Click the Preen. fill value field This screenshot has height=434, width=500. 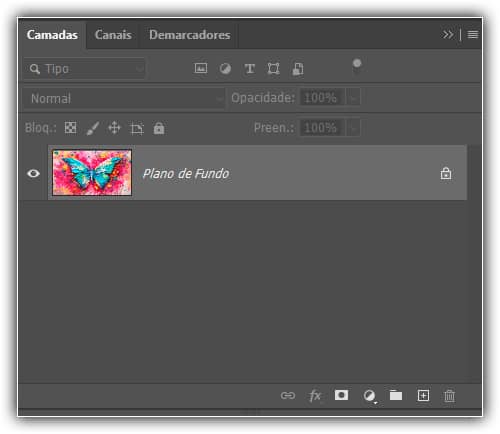(322, 128)
